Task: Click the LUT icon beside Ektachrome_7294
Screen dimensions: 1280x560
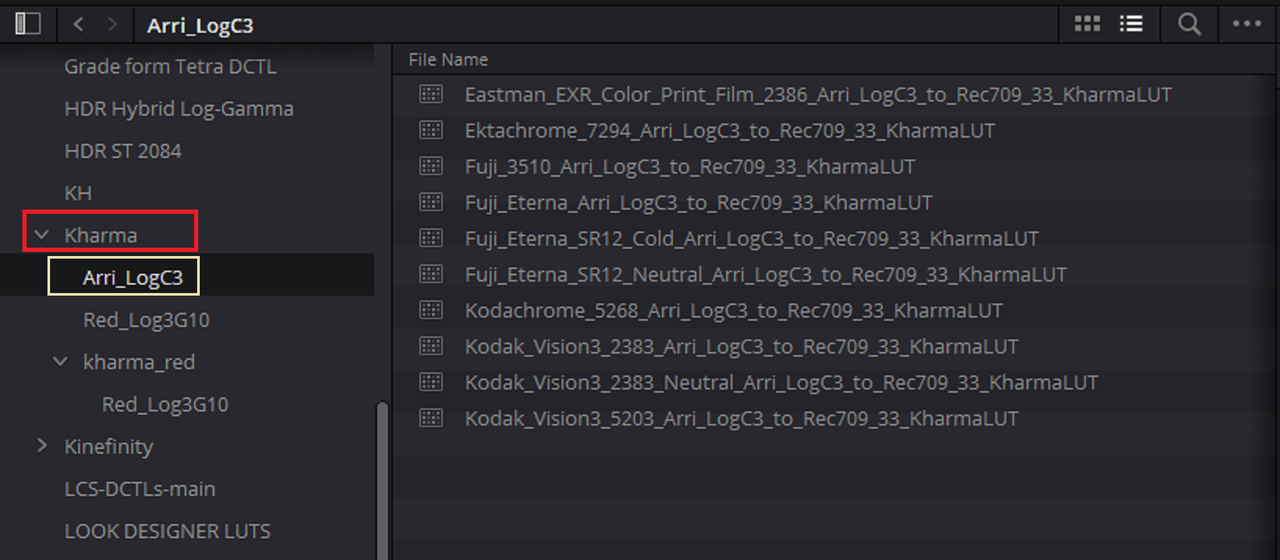Action: click(x=431, y=130)
